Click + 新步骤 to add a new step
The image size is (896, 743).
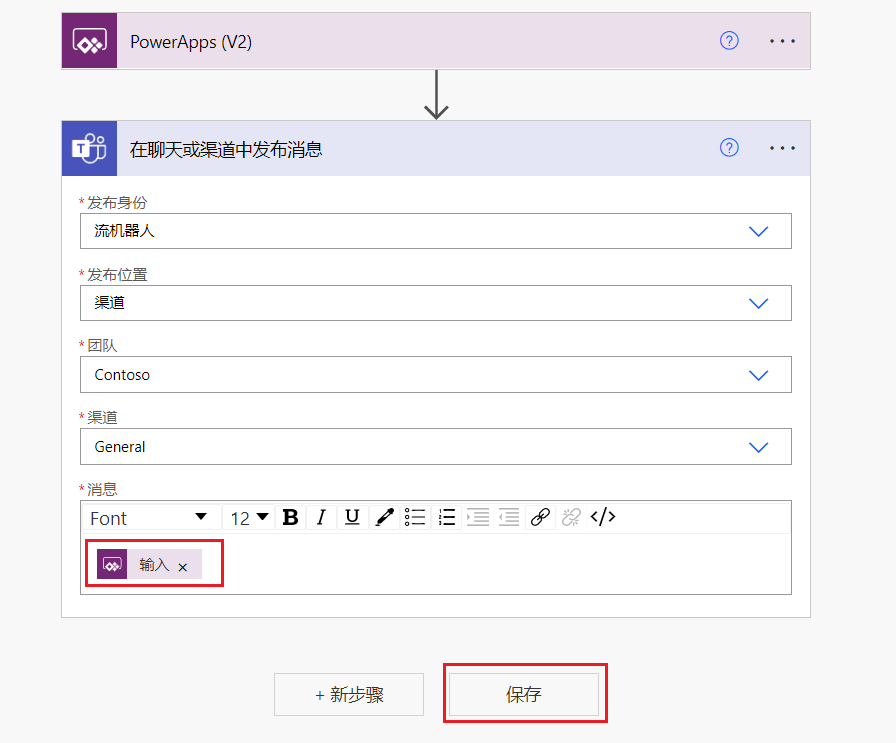click(348, 693)
